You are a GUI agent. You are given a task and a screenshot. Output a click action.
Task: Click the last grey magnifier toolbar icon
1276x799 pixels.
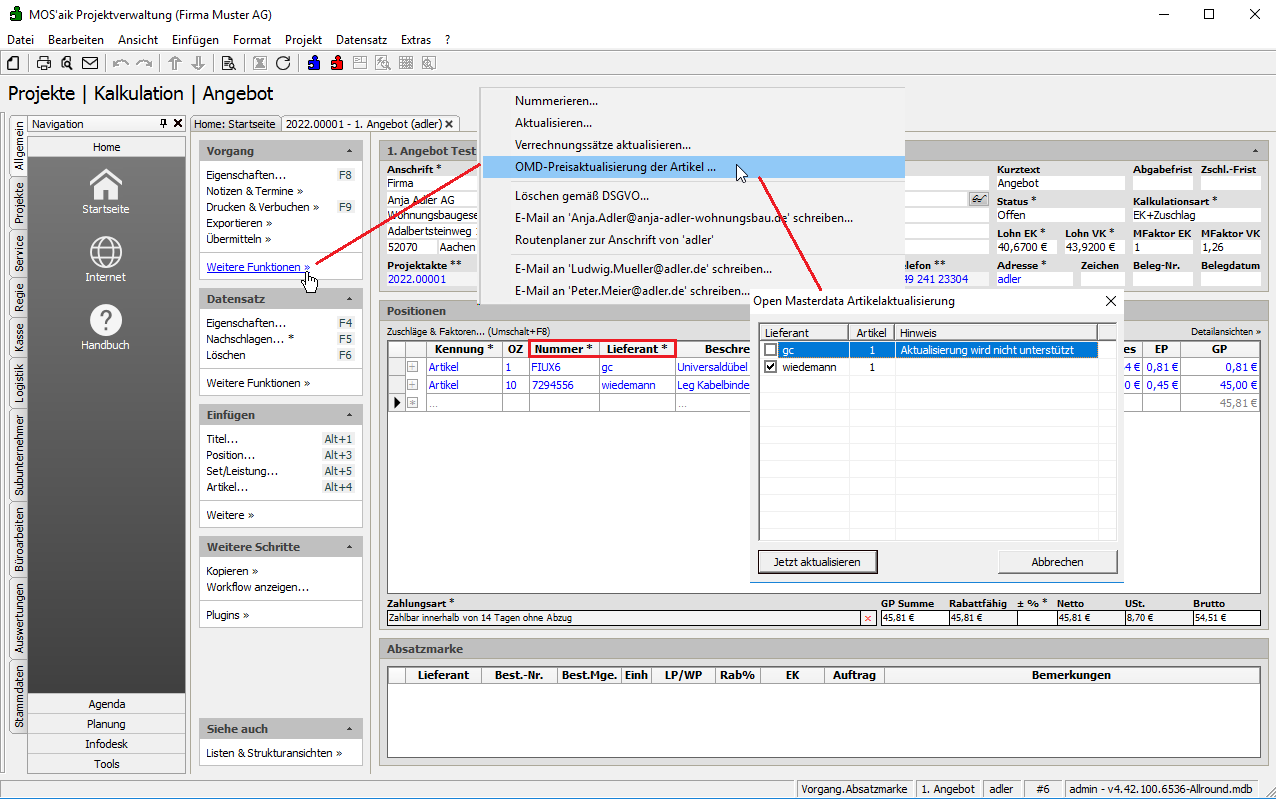(x=429, y=63)
